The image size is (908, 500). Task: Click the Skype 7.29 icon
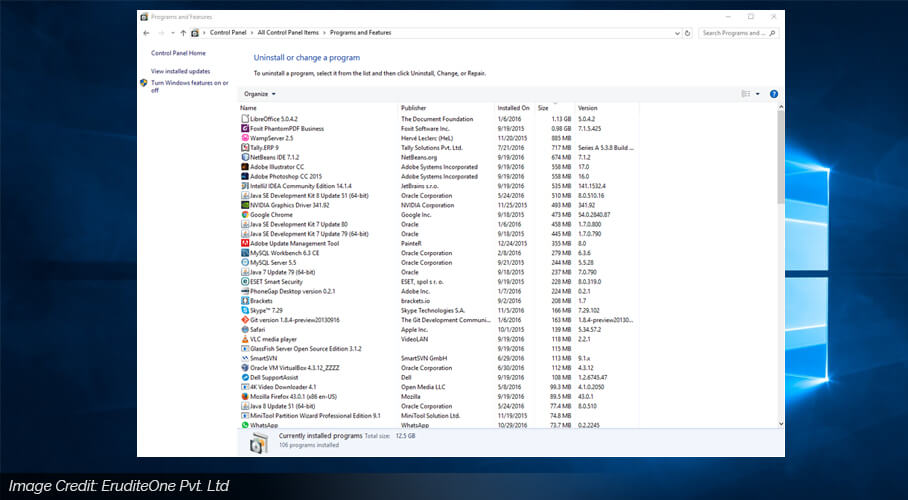tap(245, 311)
